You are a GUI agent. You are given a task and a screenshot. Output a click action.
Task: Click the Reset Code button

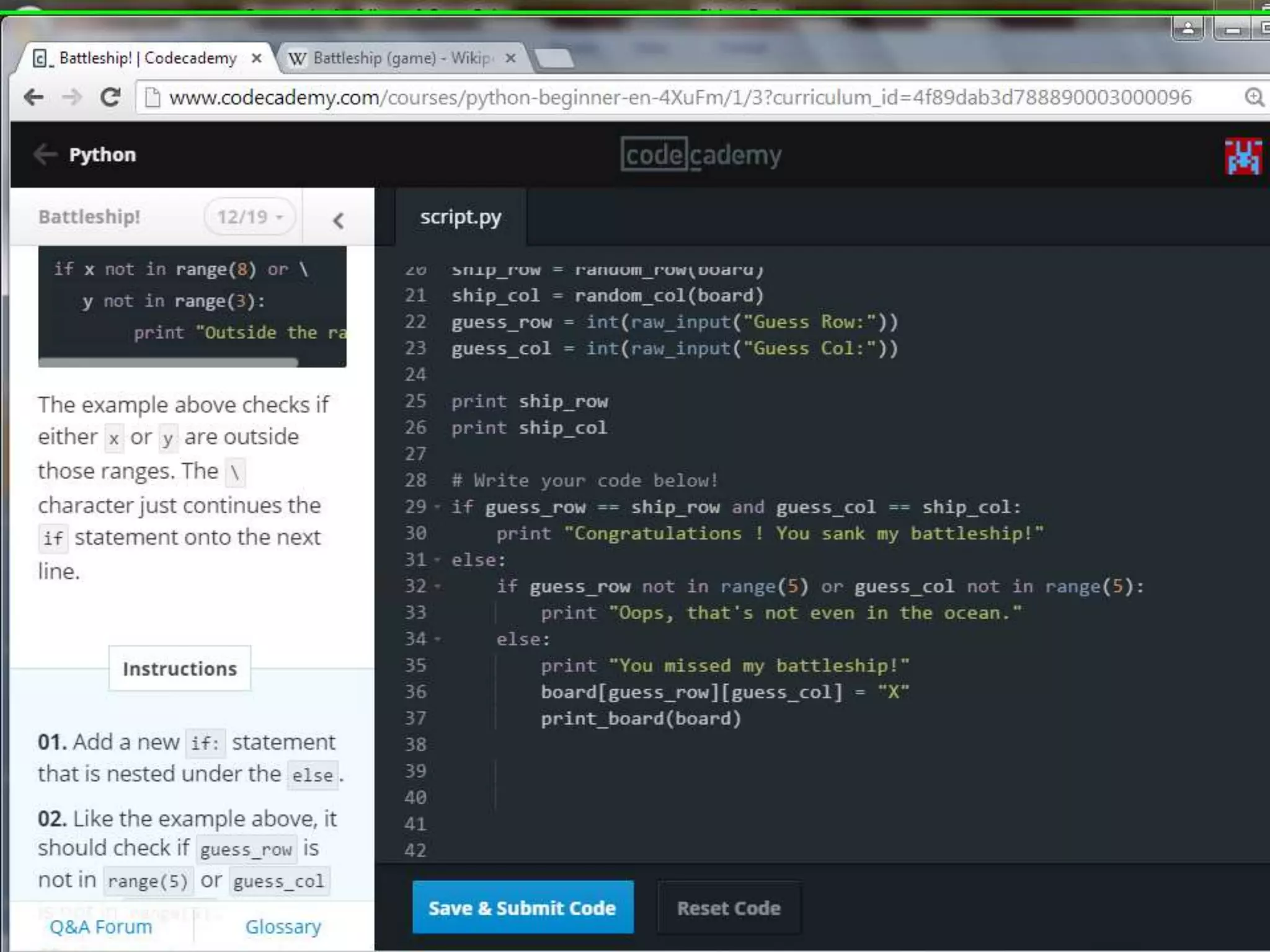point(728,908)
